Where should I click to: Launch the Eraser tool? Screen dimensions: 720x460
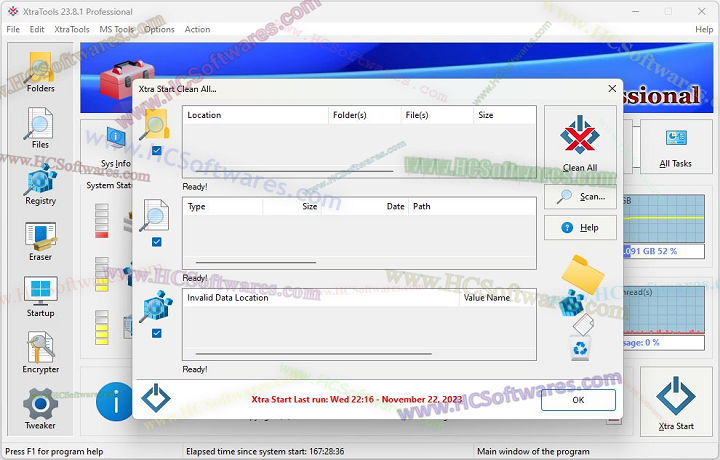click(40, 241)
